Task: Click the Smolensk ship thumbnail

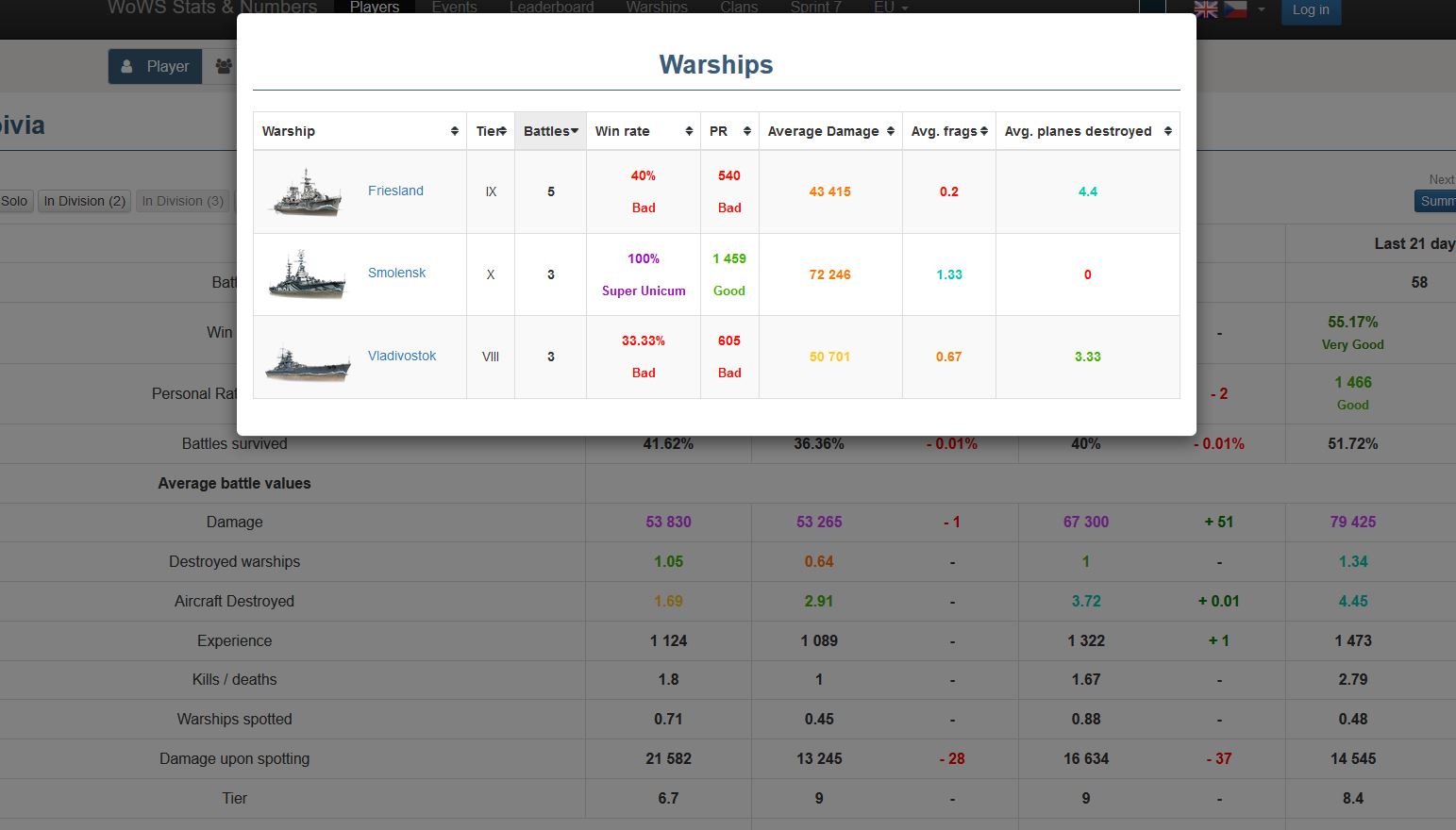Action: 307,274
